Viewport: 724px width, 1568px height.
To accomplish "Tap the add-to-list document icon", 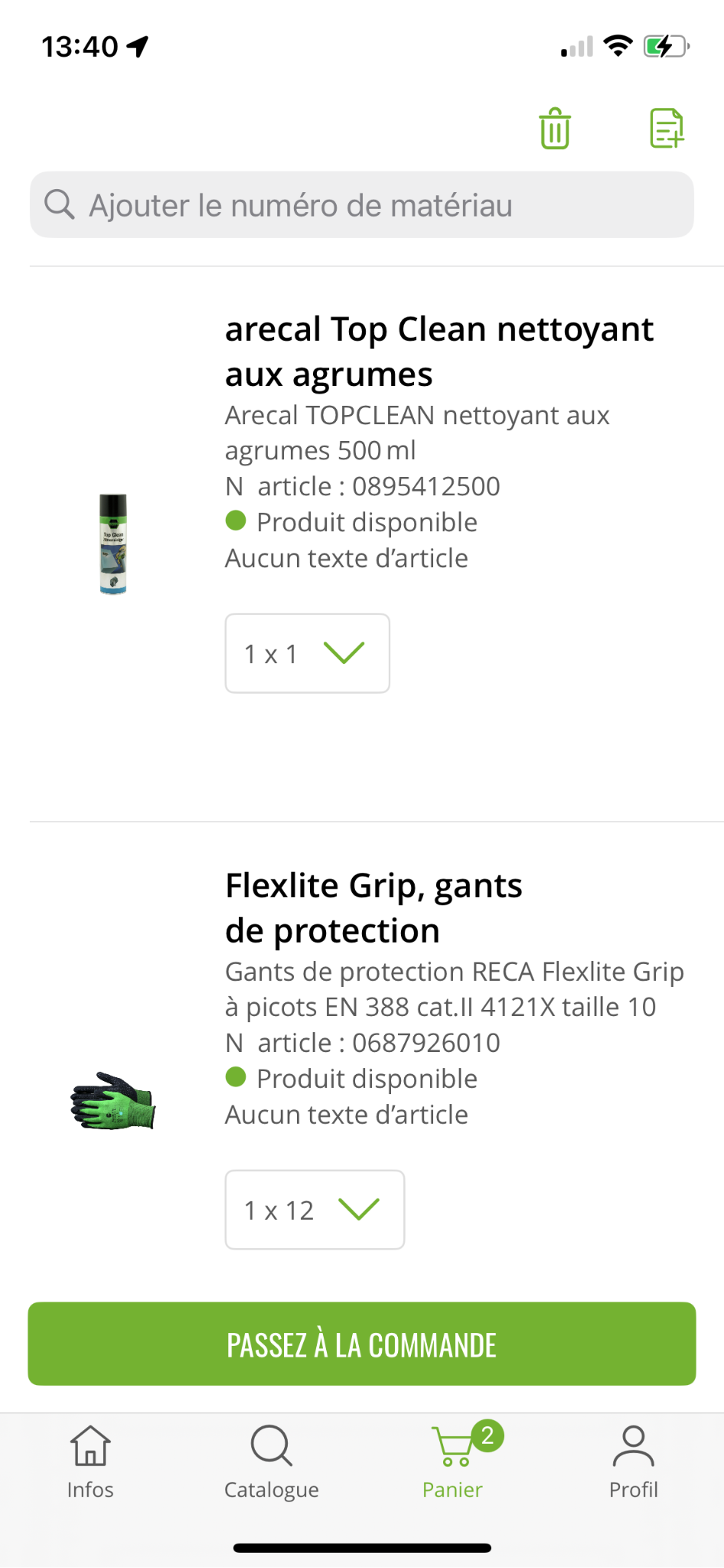I will [667, 129].
